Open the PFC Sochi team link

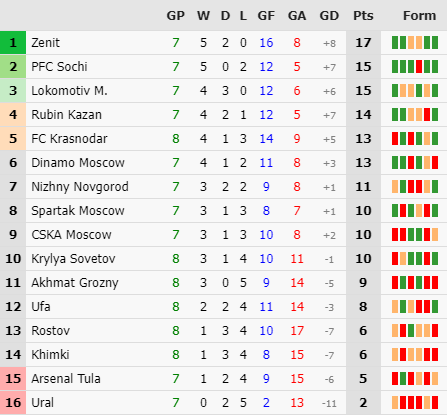coord(59,67)
